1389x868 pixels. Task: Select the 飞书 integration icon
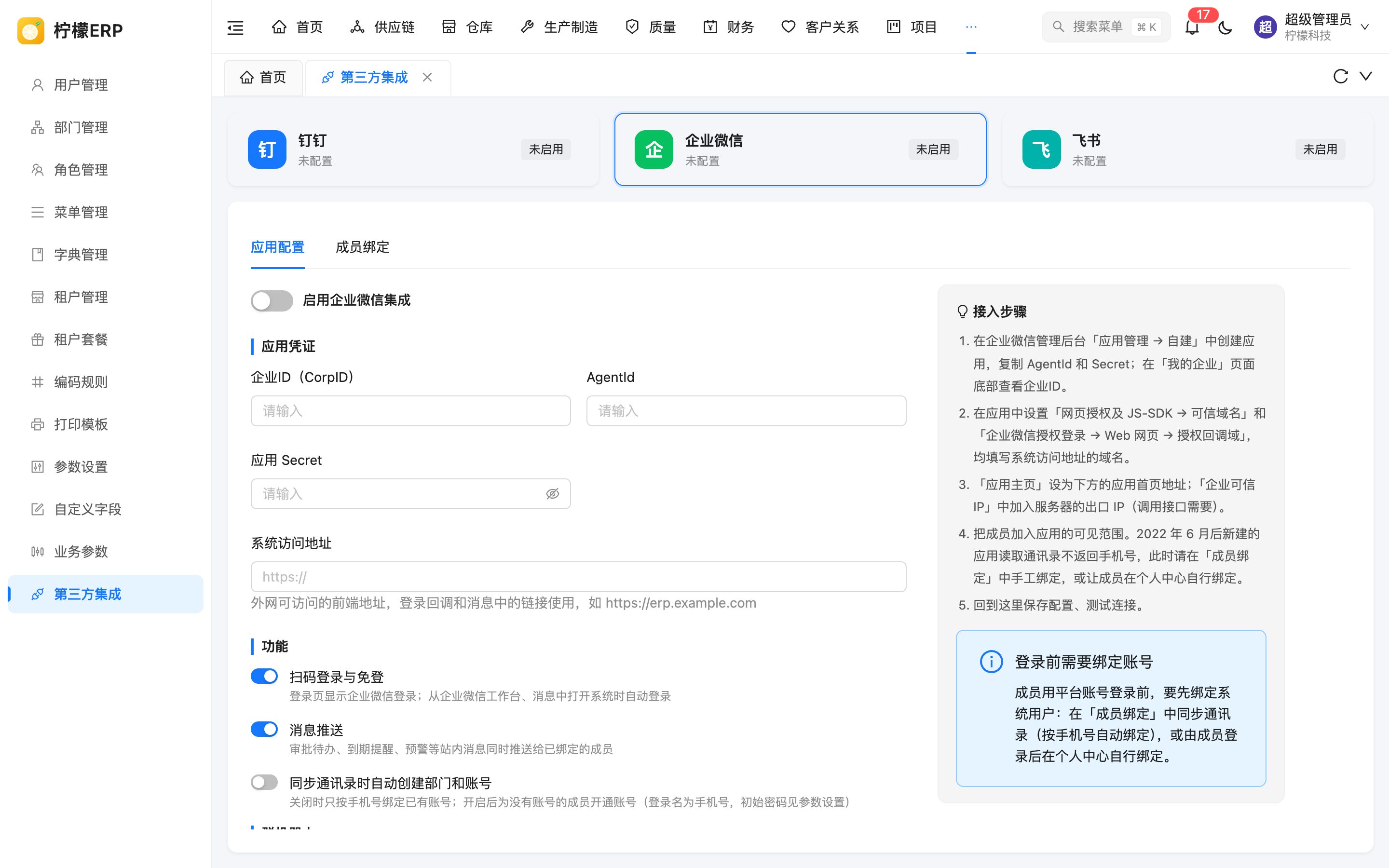tap(1041, 149)
